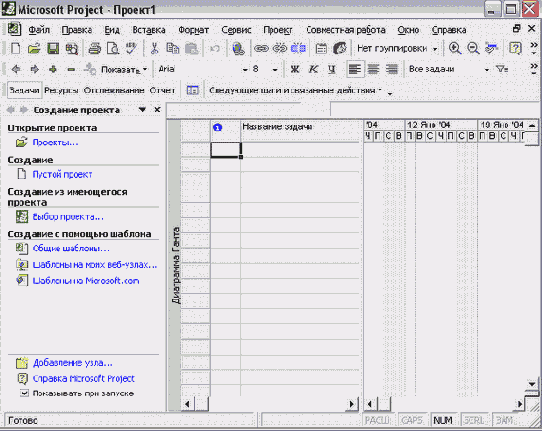Click 'Выбор проекта...' link
542x431 pixels.
pos(68,217)
